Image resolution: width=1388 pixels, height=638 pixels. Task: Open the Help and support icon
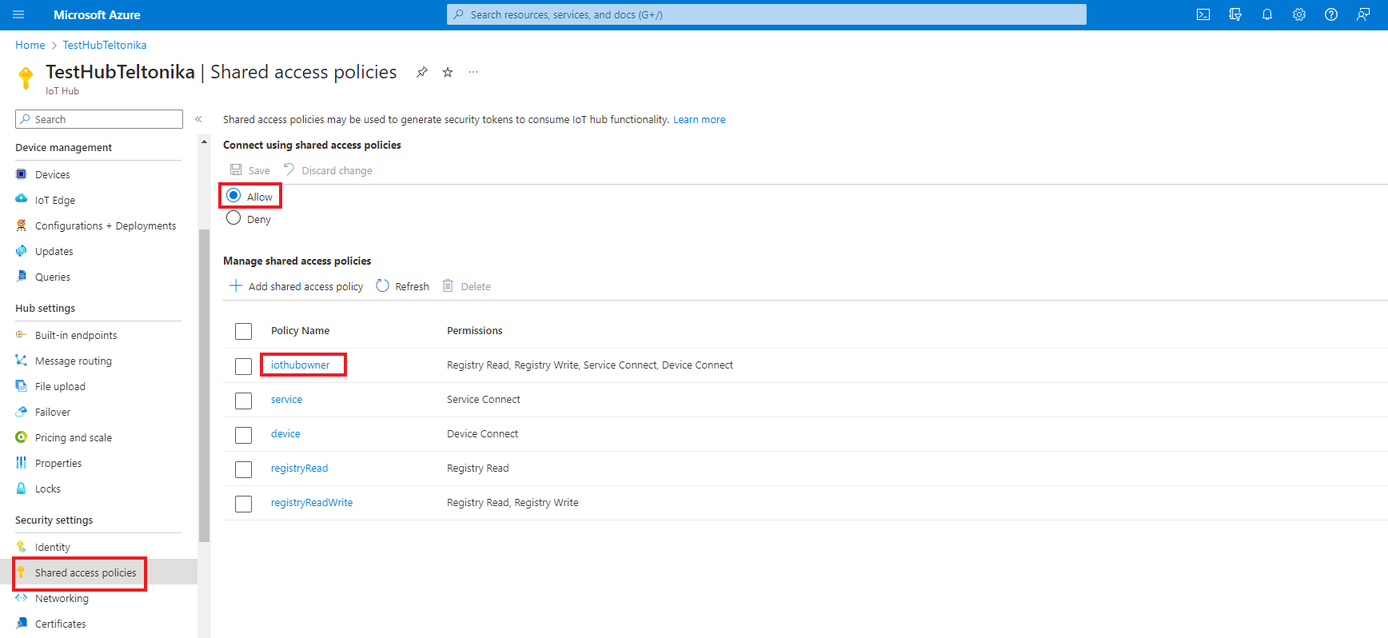1330,14
